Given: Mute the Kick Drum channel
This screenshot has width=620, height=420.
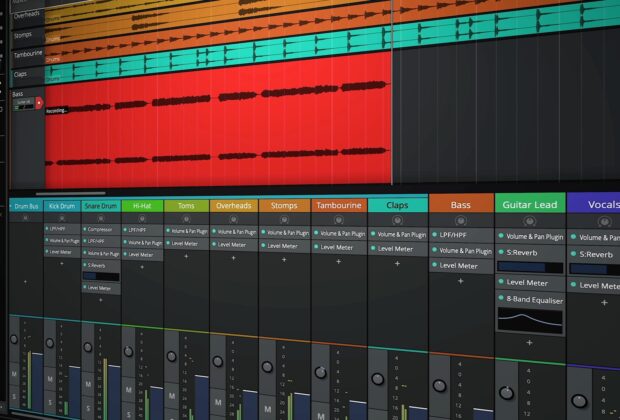Looking at the screenshot, I should click(x=50, y=379).
